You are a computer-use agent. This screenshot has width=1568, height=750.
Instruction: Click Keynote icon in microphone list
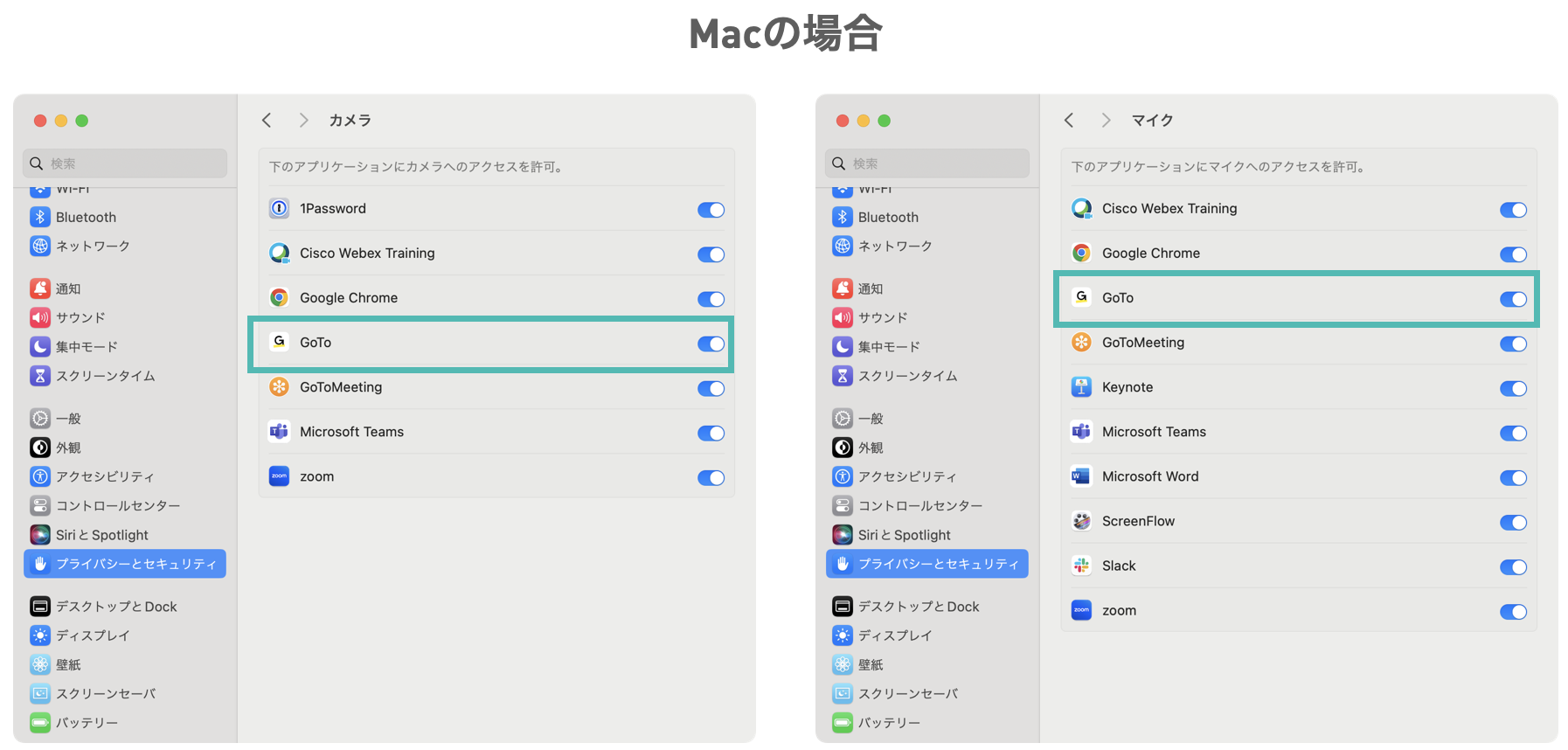[x=1081, y=386]
